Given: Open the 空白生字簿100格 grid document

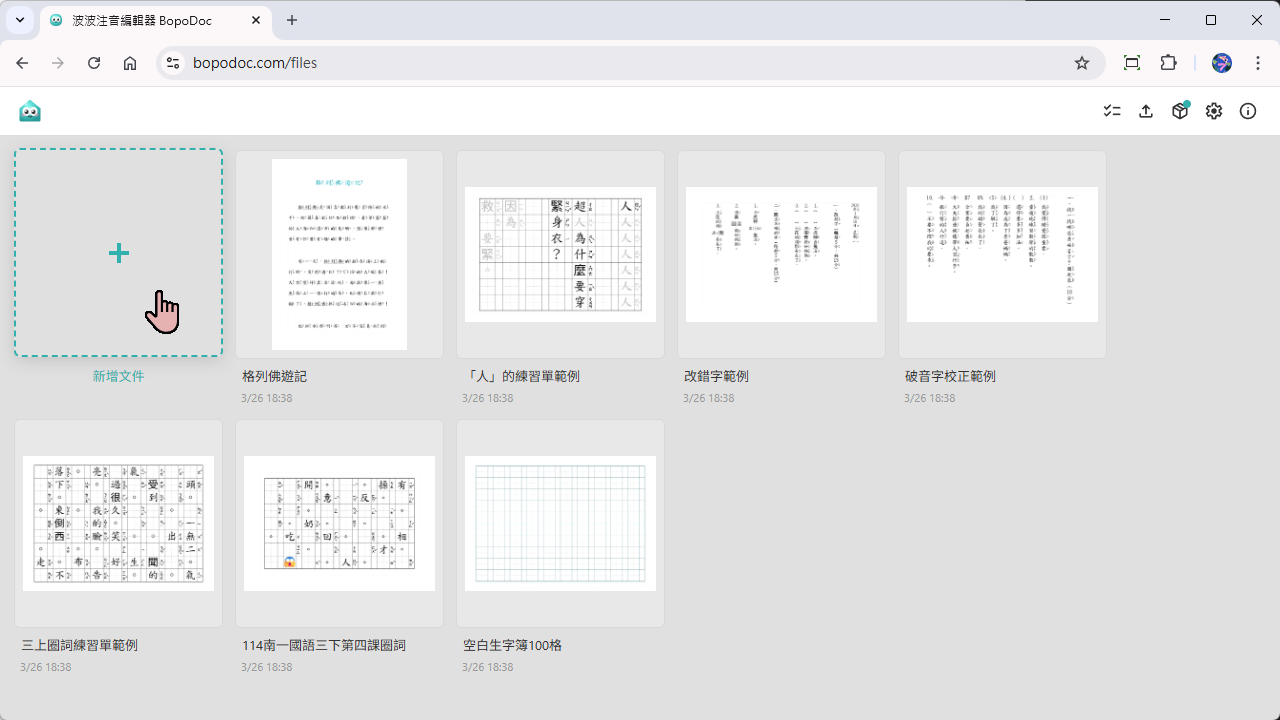Looking at the screenshot, I should [x=560, y=523].
